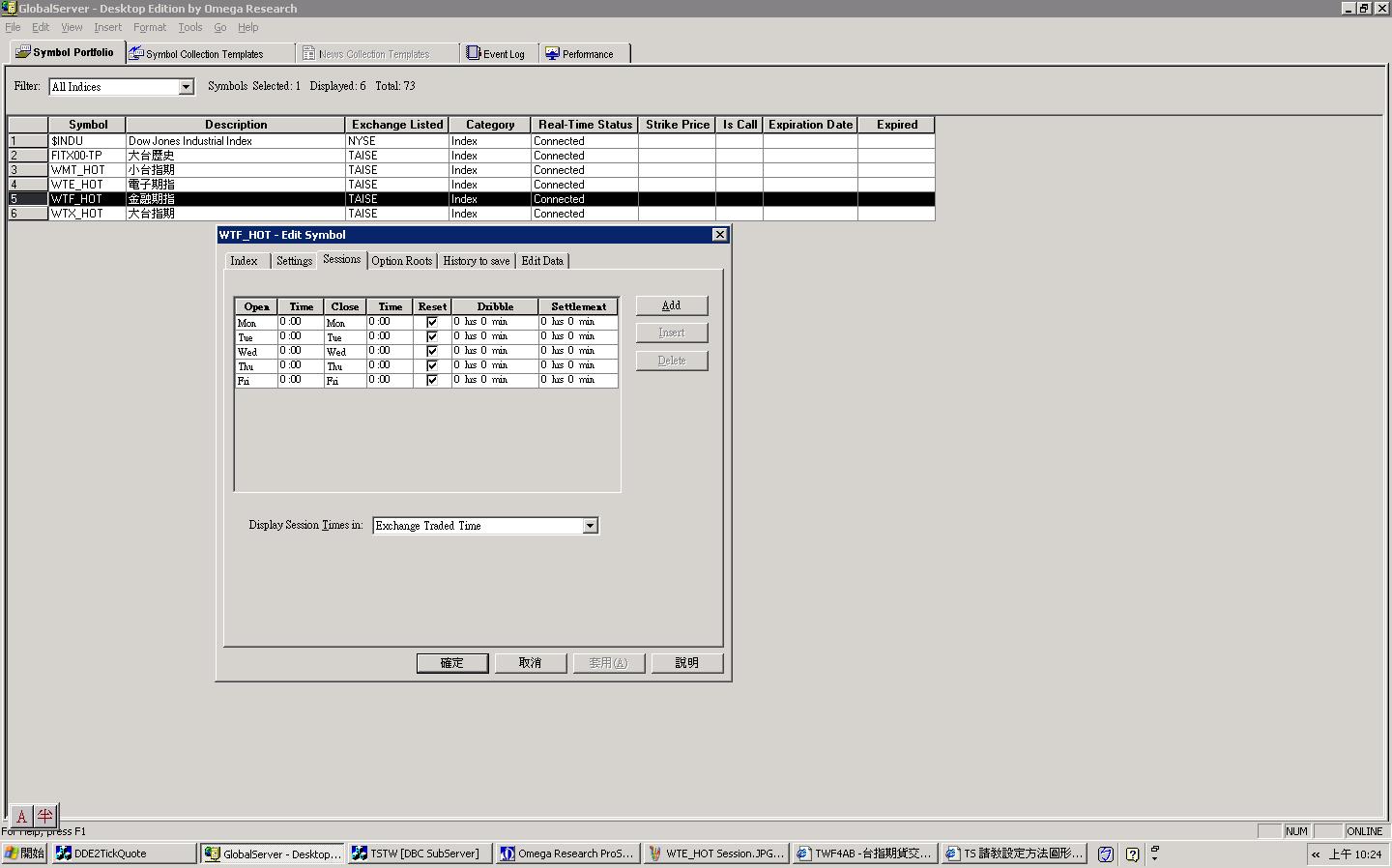The height and width of the screenshot is (868, 1392).
Task: Click the Symbol column header
Action: 87,125
